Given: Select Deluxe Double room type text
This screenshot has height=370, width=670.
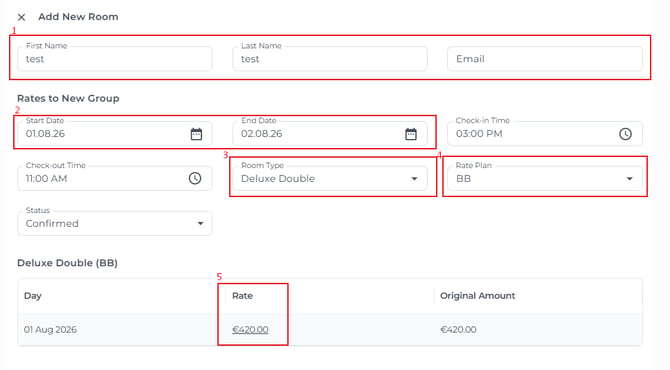Looking at the screenshot, I should click(x=278, y=179).
